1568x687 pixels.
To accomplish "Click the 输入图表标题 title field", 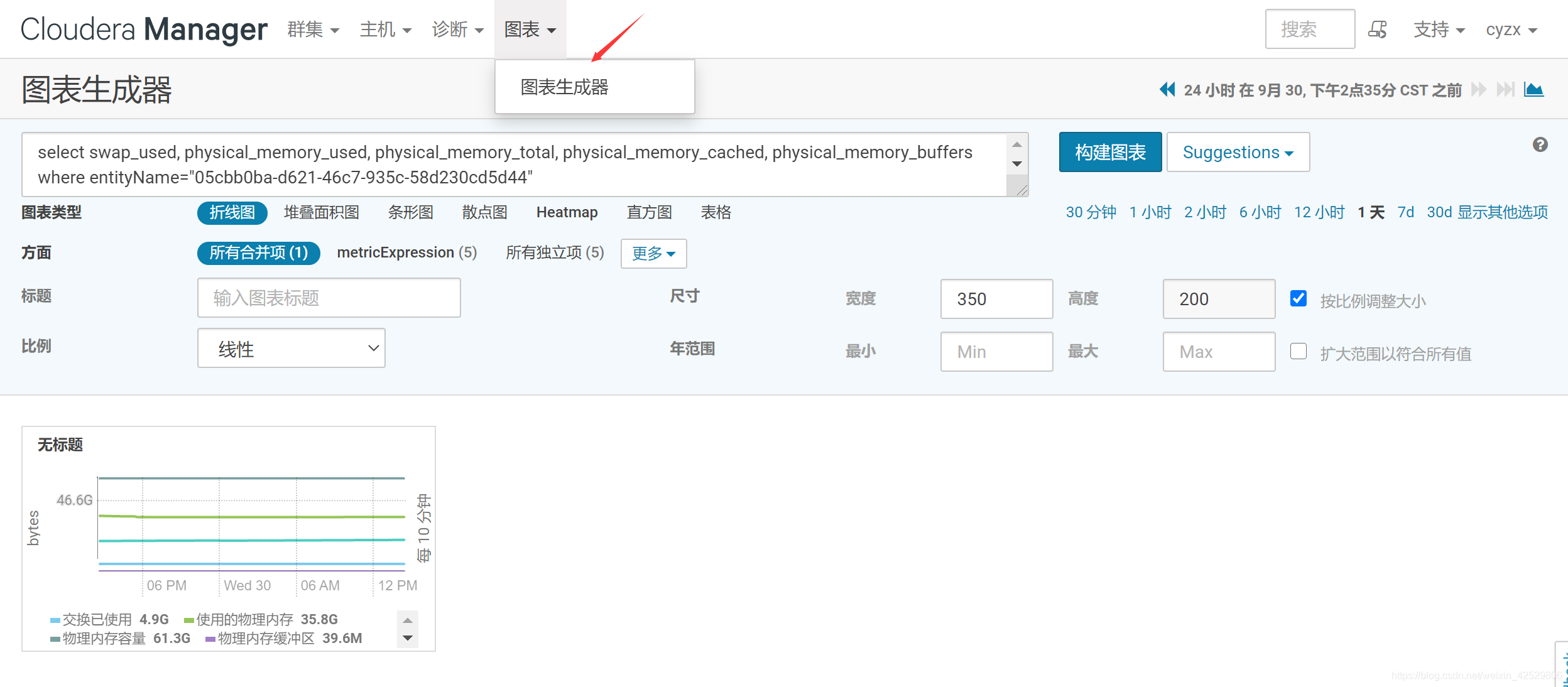I will coord(329,298).
